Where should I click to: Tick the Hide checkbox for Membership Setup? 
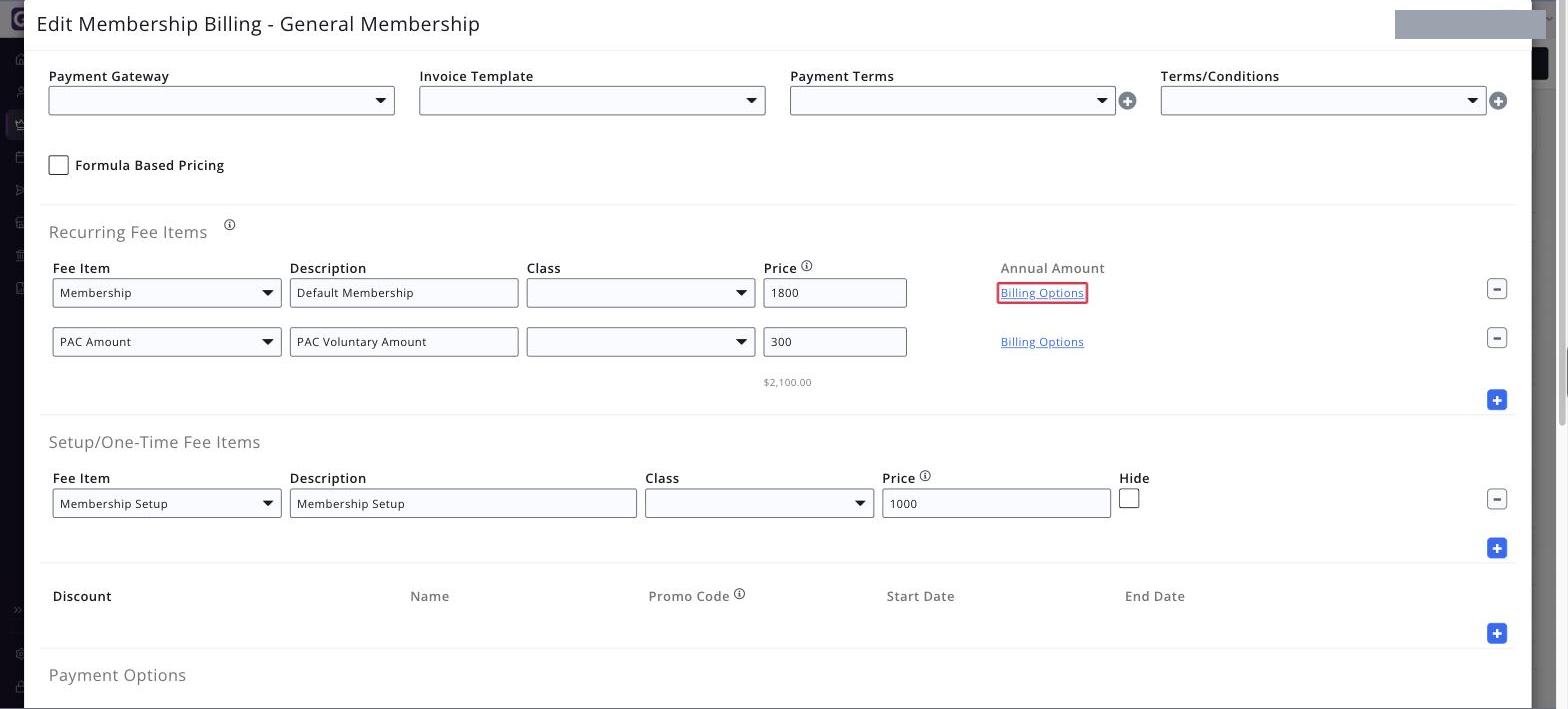tap(1129, 498)
